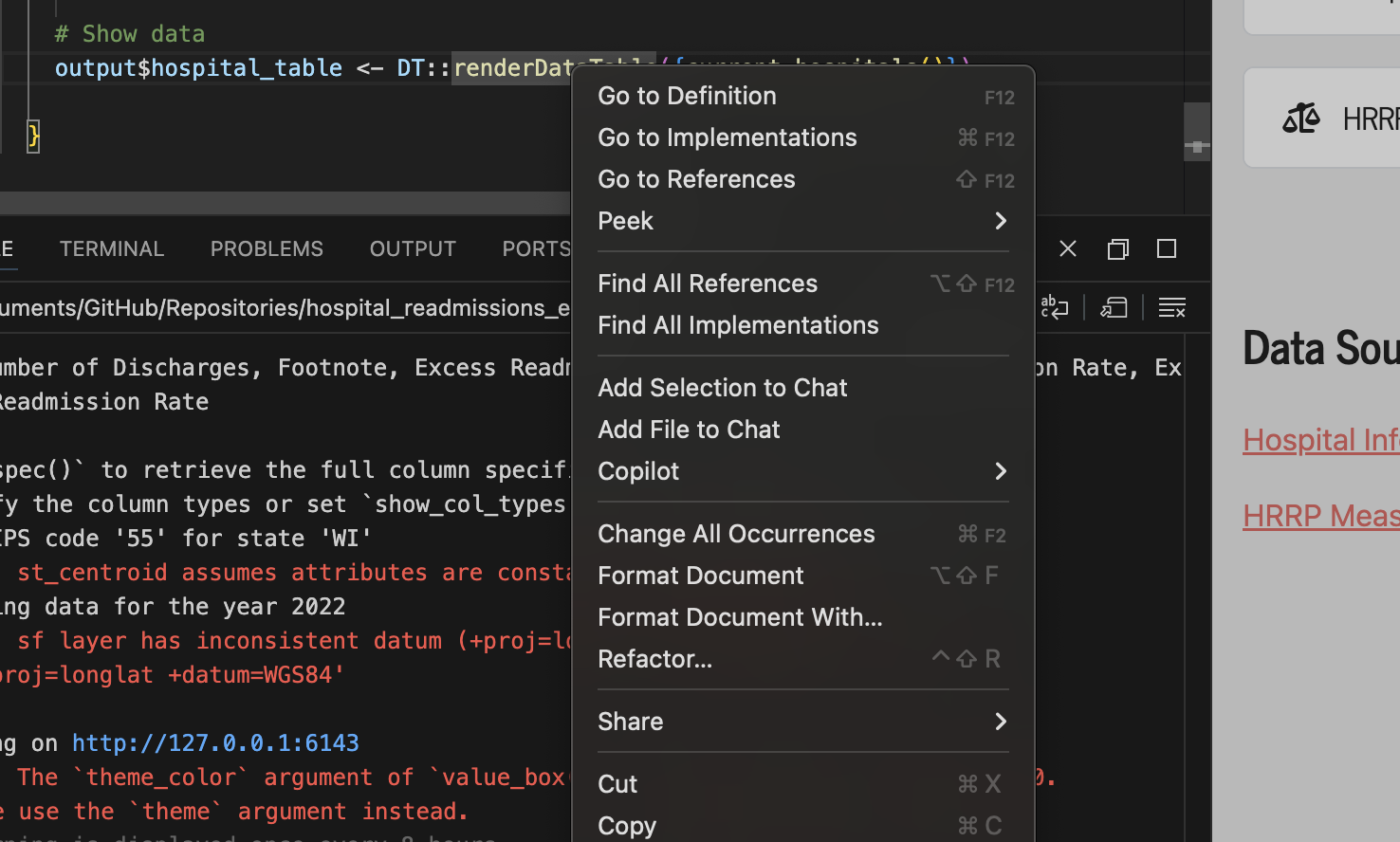Select Format Document With...
Image resolution: width=1400 pixels, height=842 pixels.
coord(740,617)
